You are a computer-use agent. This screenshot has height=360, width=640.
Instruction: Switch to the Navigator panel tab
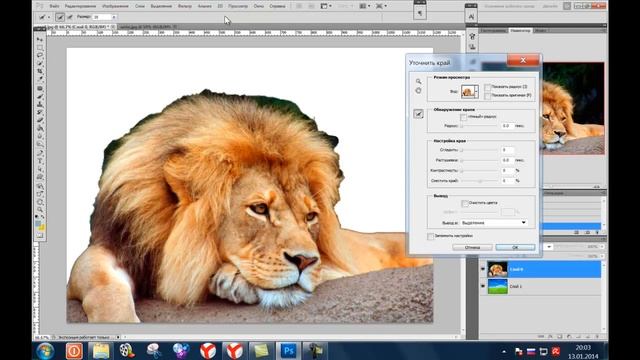(x=520, y=30)
